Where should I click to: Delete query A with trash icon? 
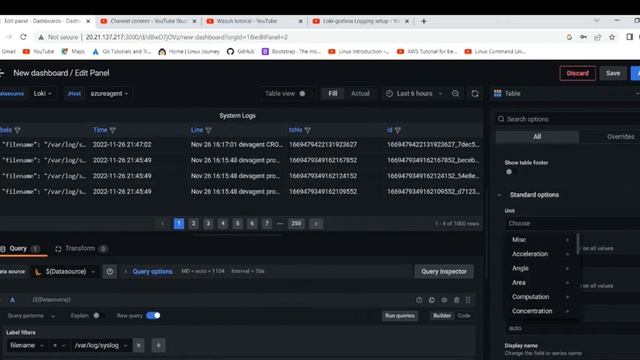456,300
